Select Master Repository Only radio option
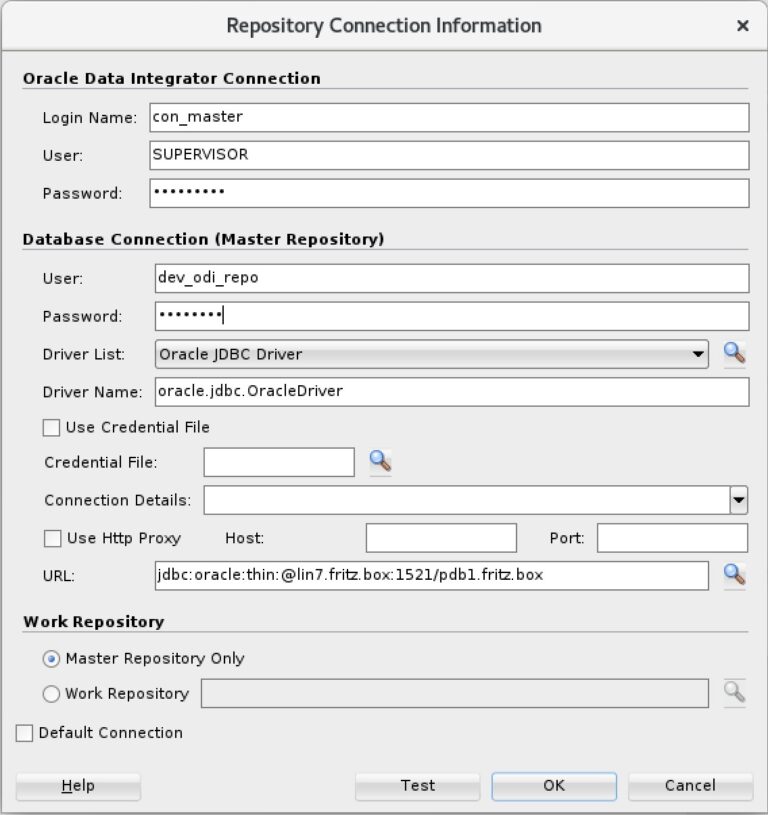Image resolution: width=768 pixels, height=815 pixels. (51, 659)
